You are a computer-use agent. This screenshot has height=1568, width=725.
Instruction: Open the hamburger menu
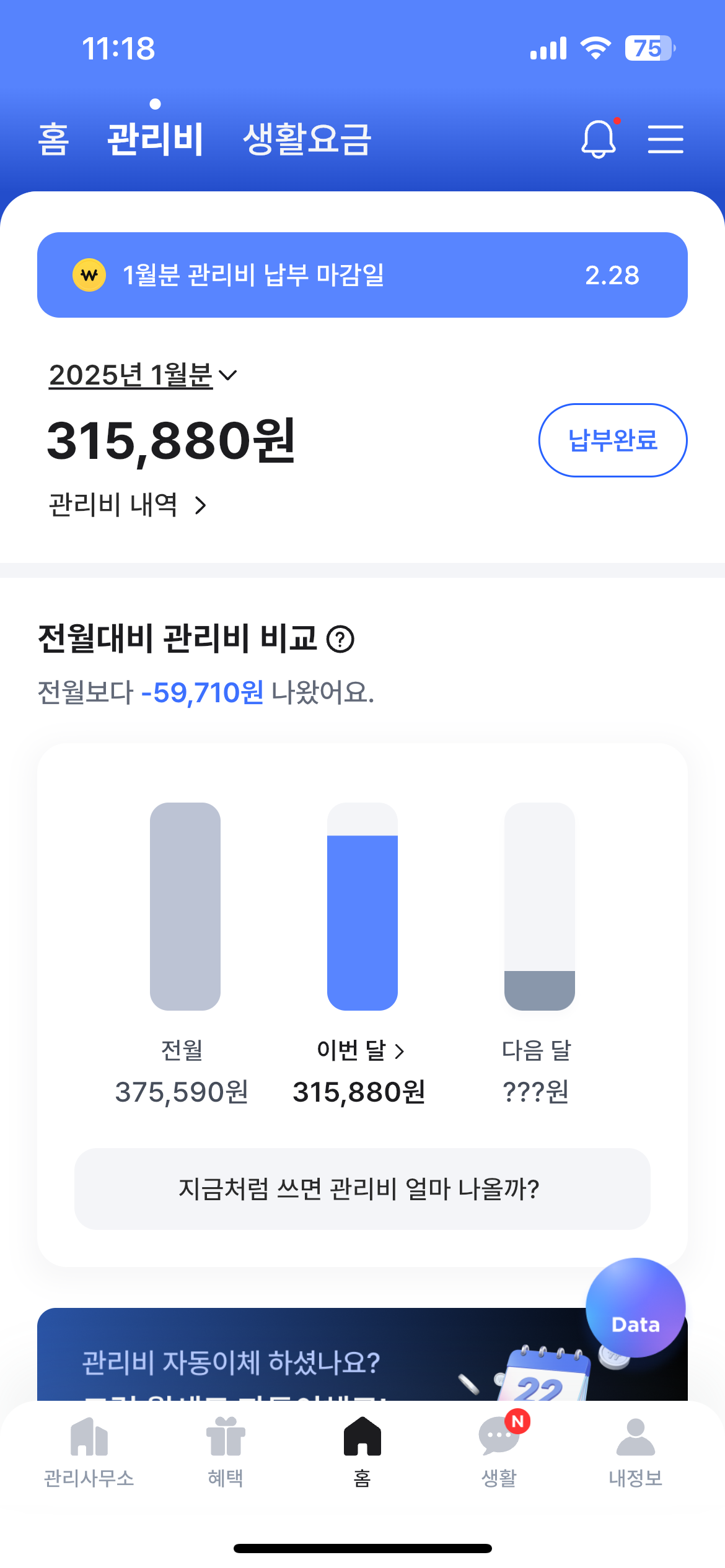pos(666,139)
